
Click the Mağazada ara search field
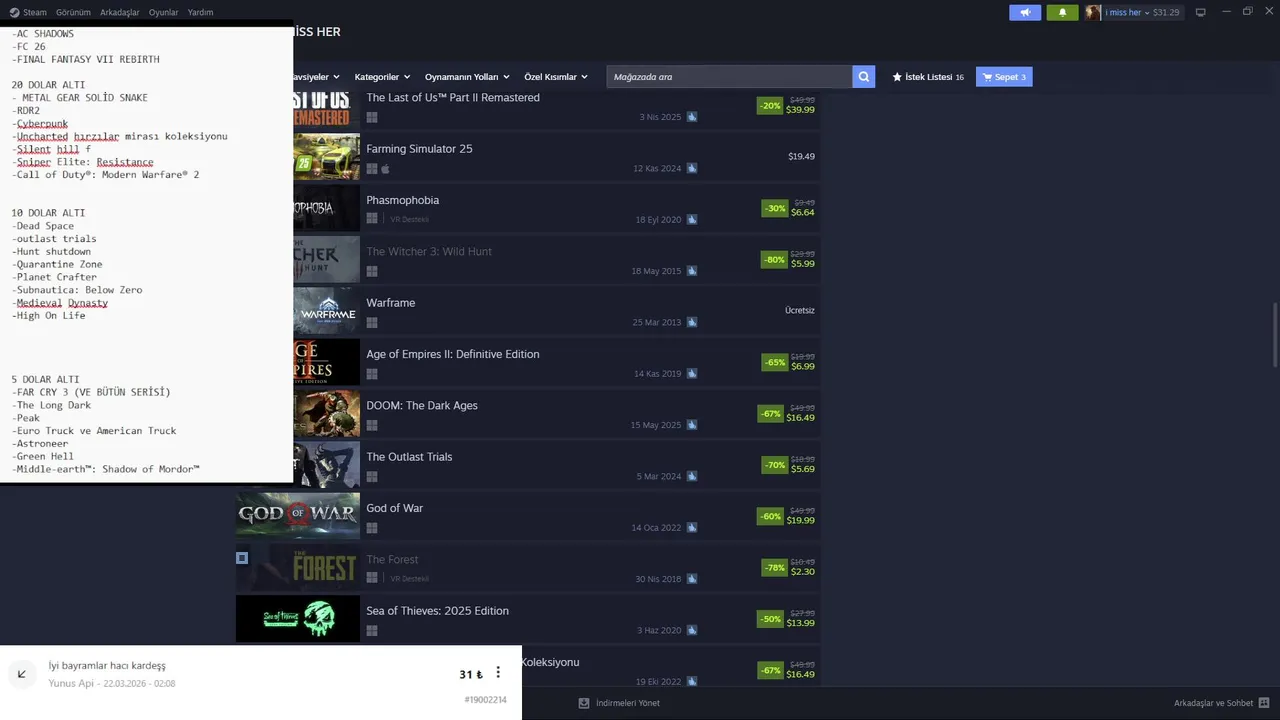click(x=729, y=77)
